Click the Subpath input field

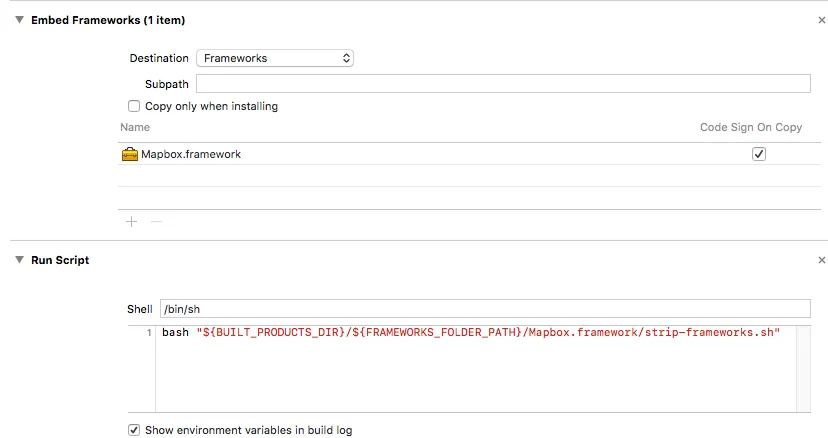click(503, 84)
